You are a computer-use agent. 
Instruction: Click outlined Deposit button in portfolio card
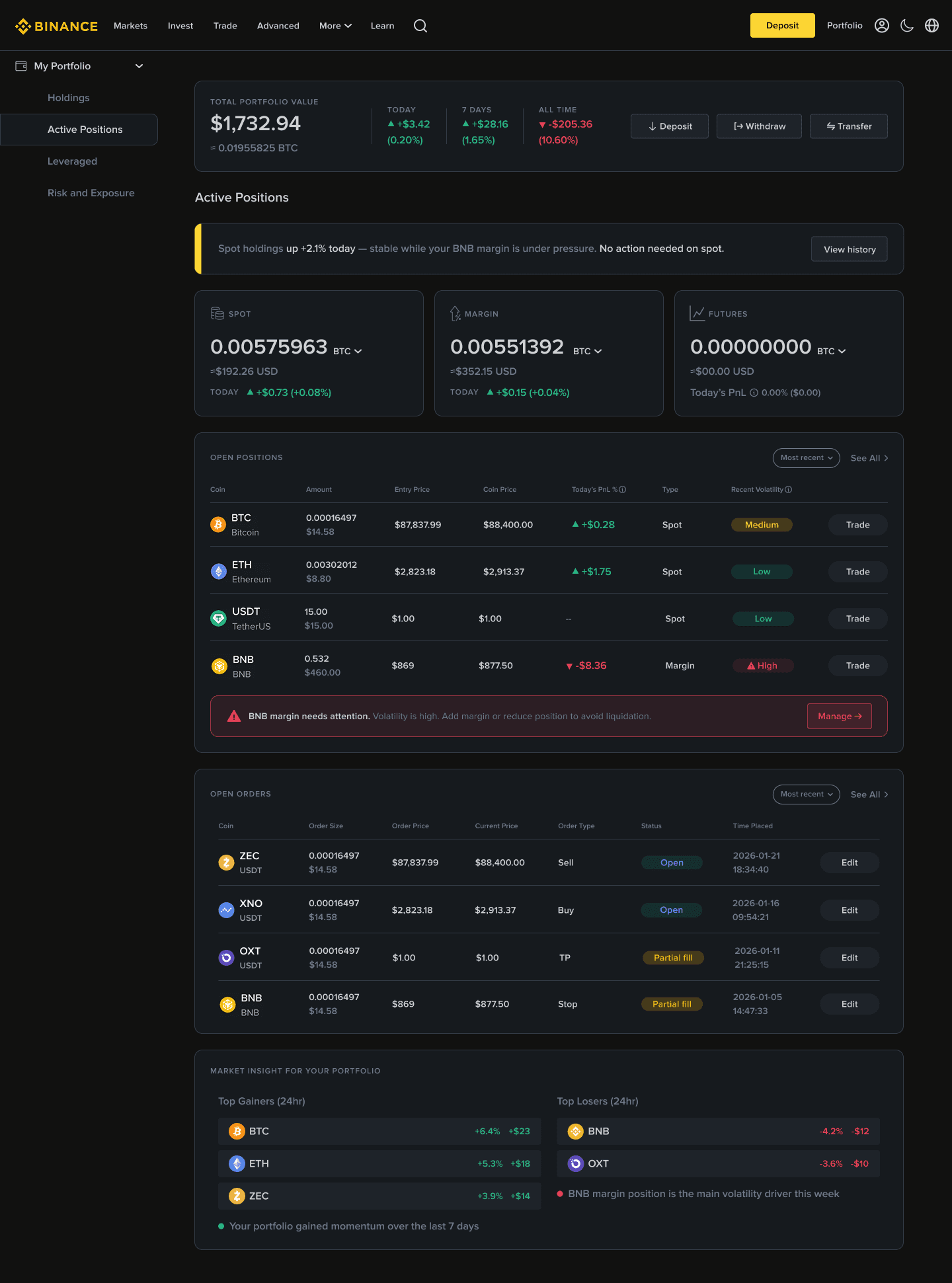coord(670,126)
